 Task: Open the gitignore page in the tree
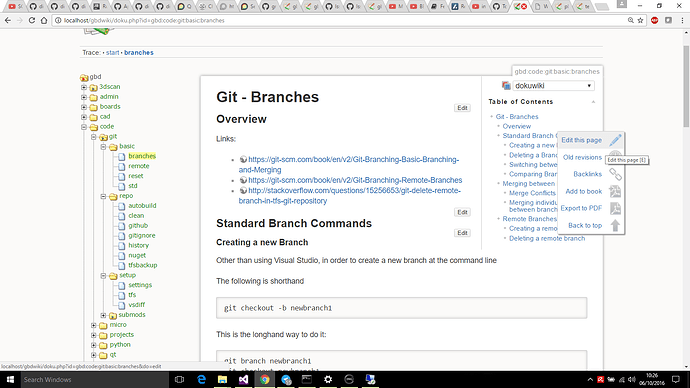[142, 235]
